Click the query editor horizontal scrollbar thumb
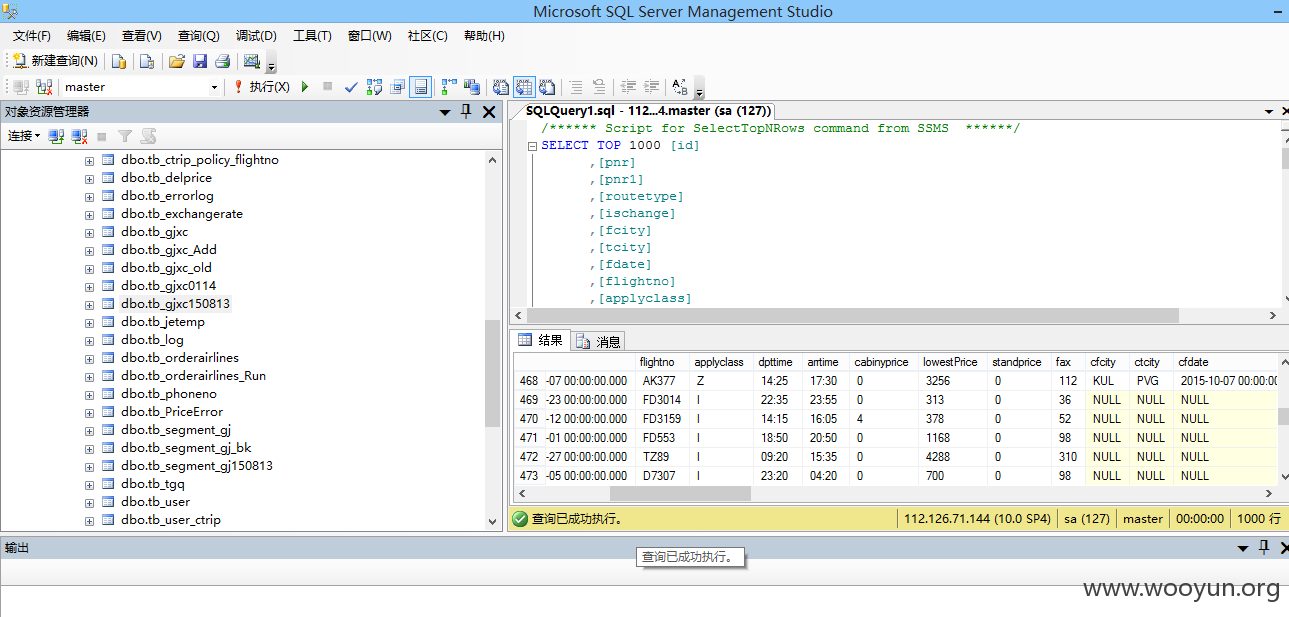Image resolution: width=1289 pixels, height=617 pixels. [x=852, y=316]
